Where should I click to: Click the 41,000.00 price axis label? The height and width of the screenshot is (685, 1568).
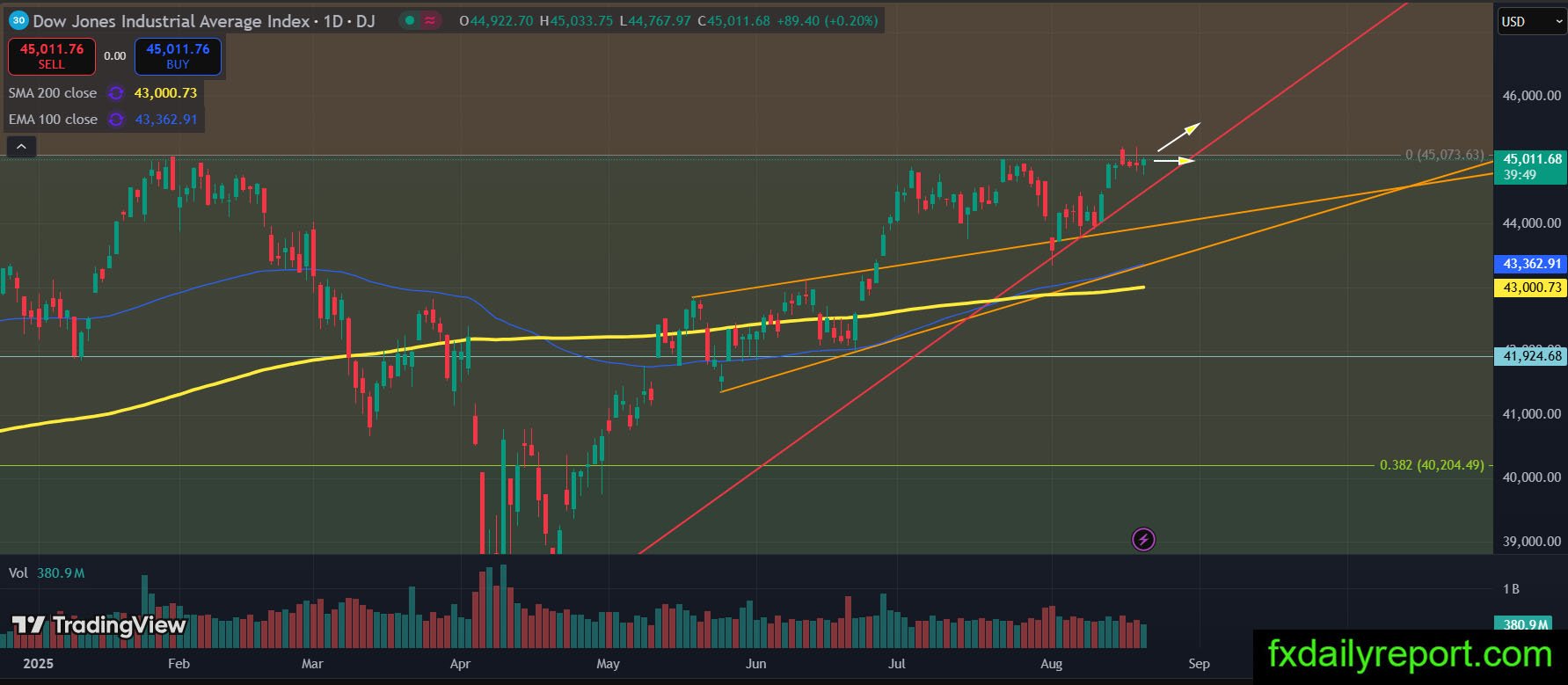(x=1532, y=414)
